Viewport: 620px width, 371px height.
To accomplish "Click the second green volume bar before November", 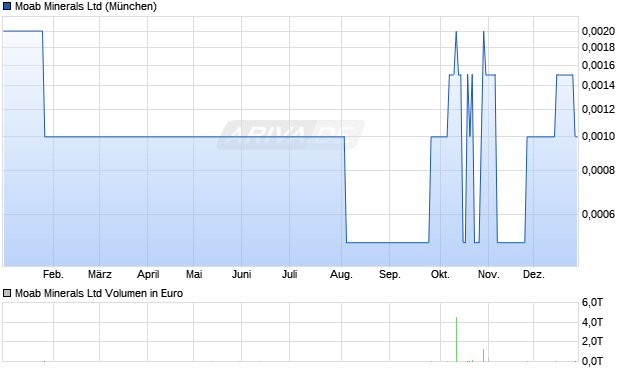I will coord(483,355).
